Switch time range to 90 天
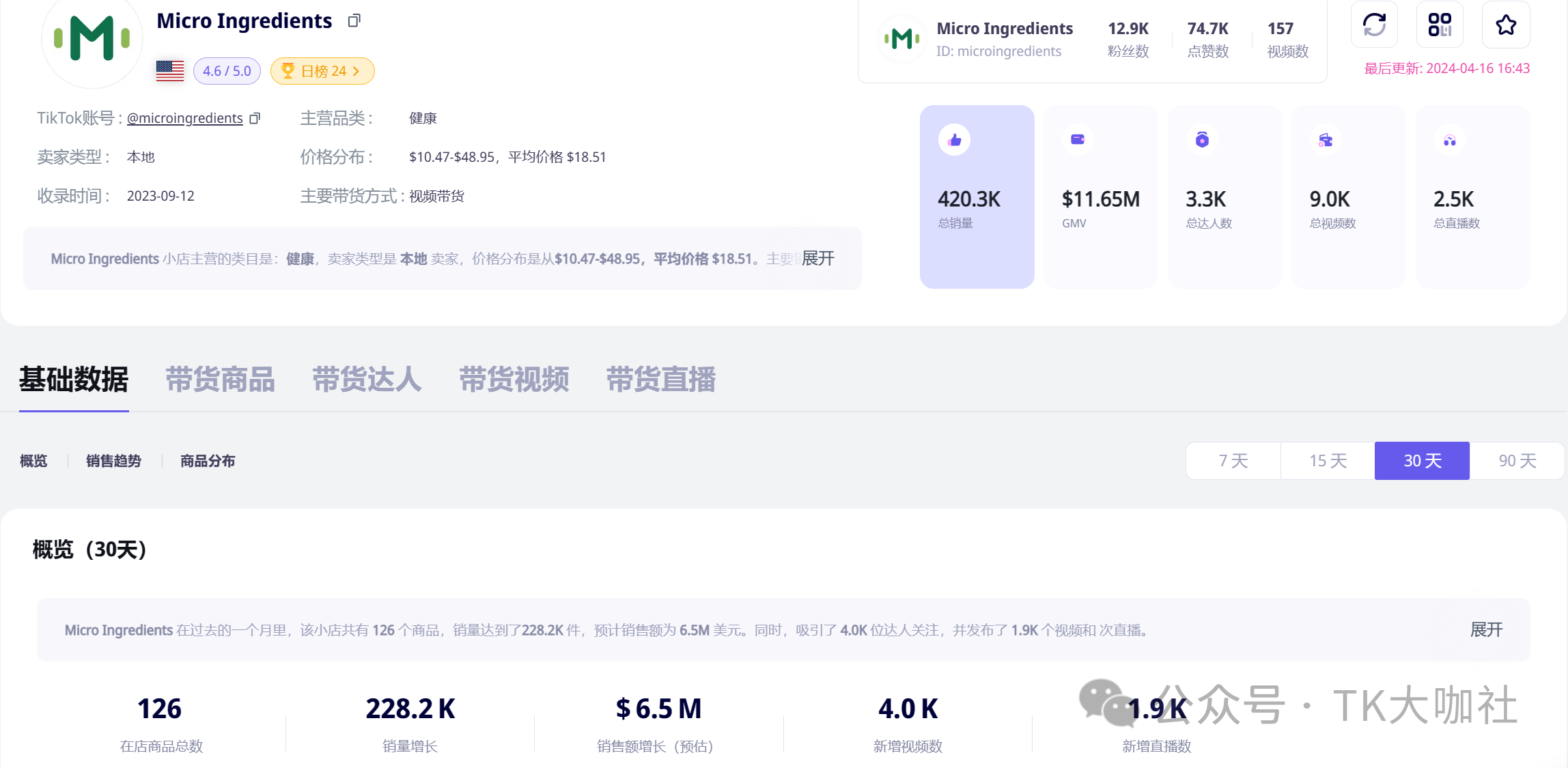 click(x=1517, y=461)
